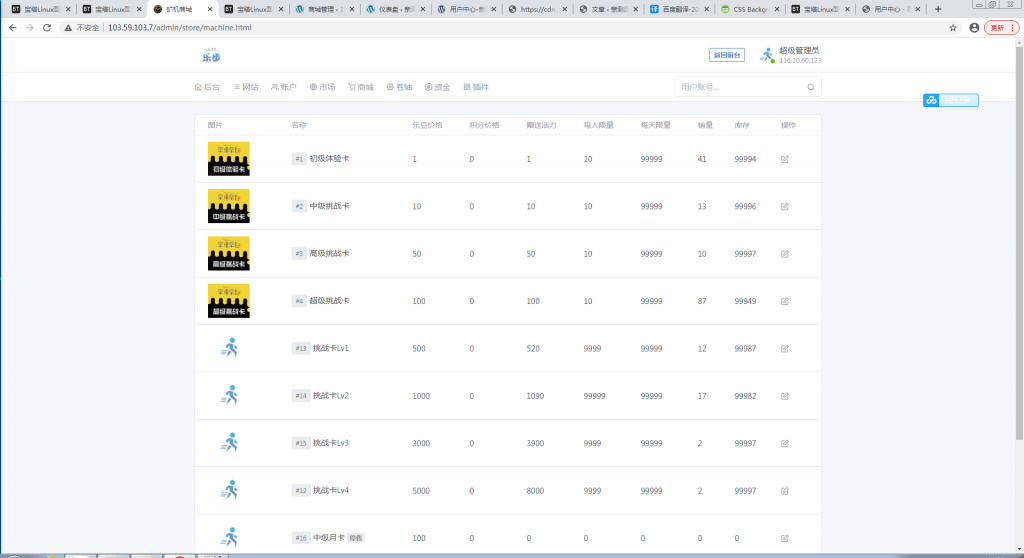Image resolution: width=1024 pixels, height=558 pixels.
Task: Open the 资金 menu
Action: pos(437,88)
